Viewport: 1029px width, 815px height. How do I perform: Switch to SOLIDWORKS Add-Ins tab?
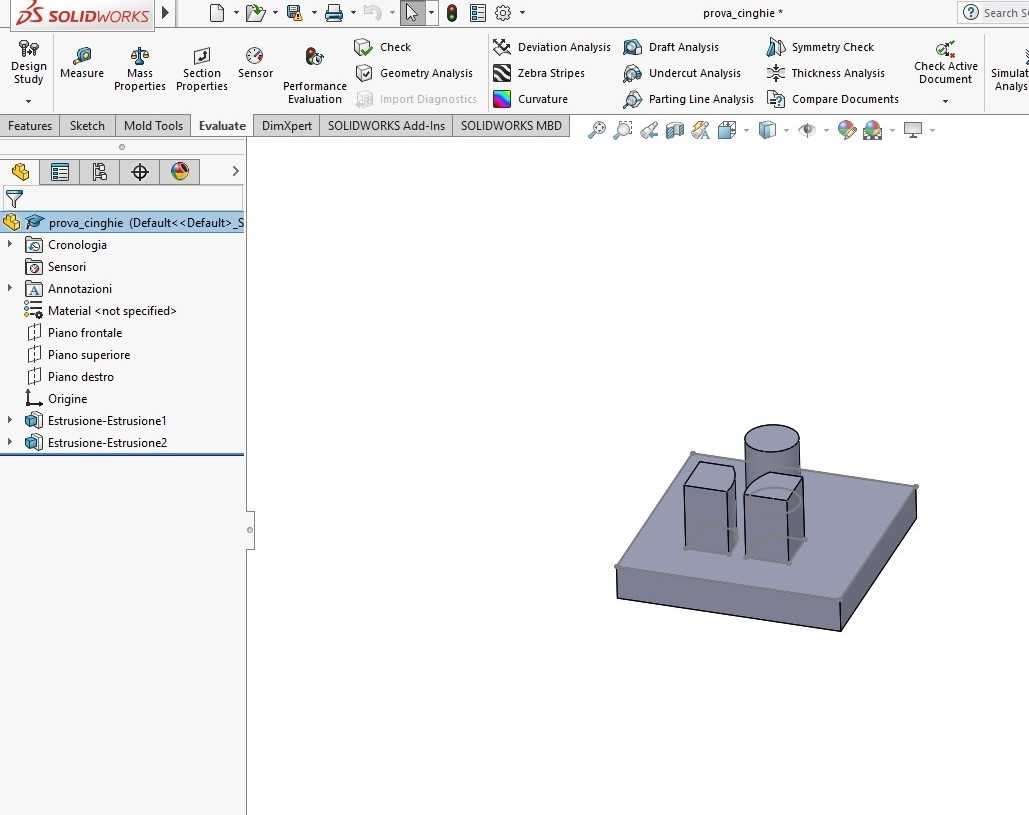386,125
